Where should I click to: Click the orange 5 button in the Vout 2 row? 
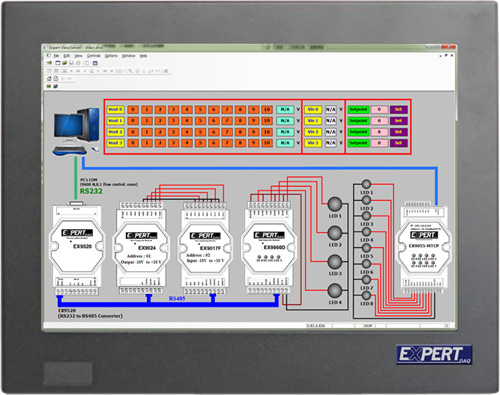(200, 132)
